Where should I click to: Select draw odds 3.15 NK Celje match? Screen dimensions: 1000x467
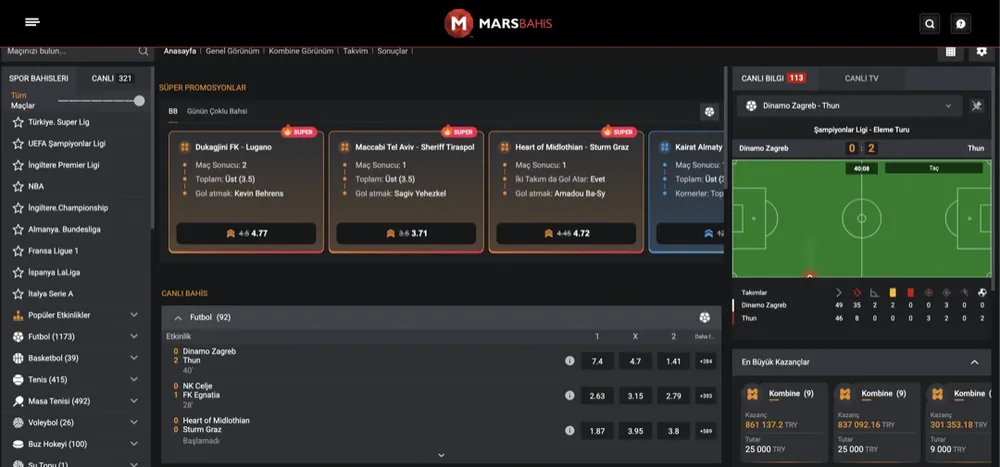coord(635,396)
